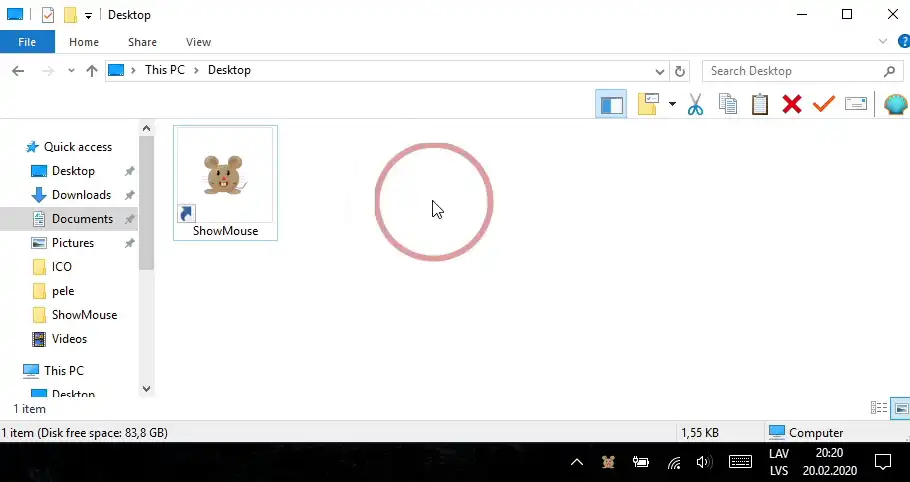
Task: Click the Paste clipboard icon
Action: coord(760,104)
